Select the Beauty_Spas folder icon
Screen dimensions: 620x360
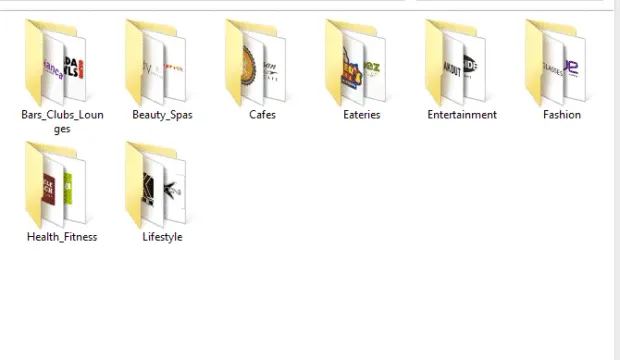coord(156,62)
